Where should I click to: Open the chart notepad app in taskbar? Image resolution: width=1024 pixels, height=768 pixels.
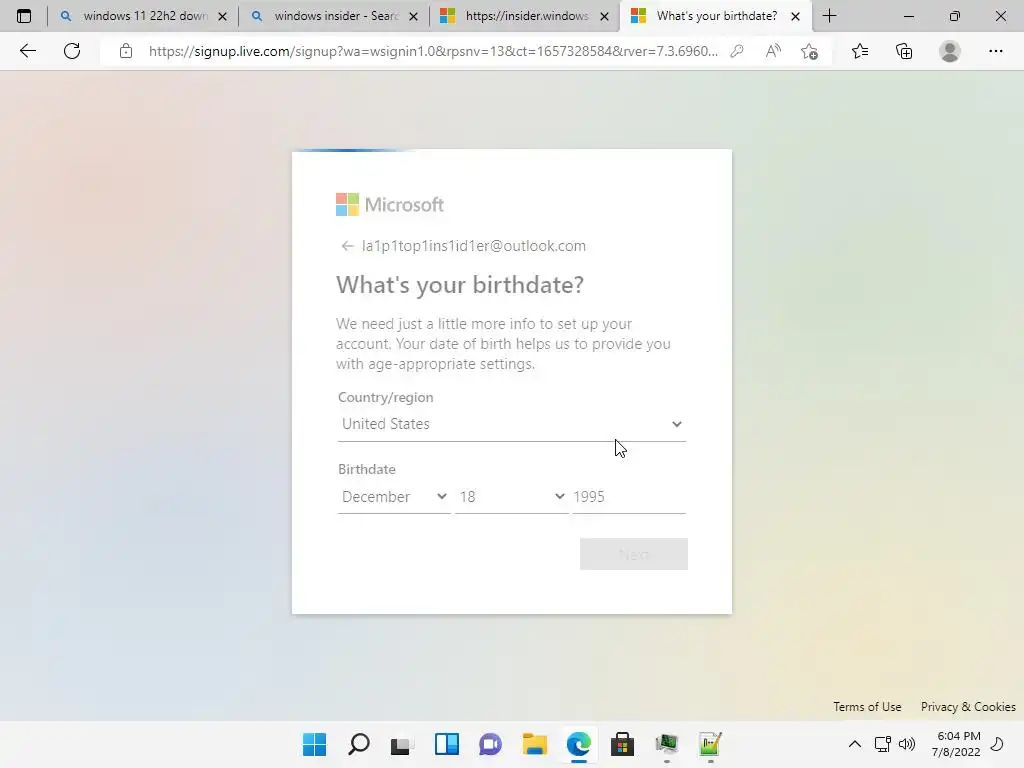710,744
